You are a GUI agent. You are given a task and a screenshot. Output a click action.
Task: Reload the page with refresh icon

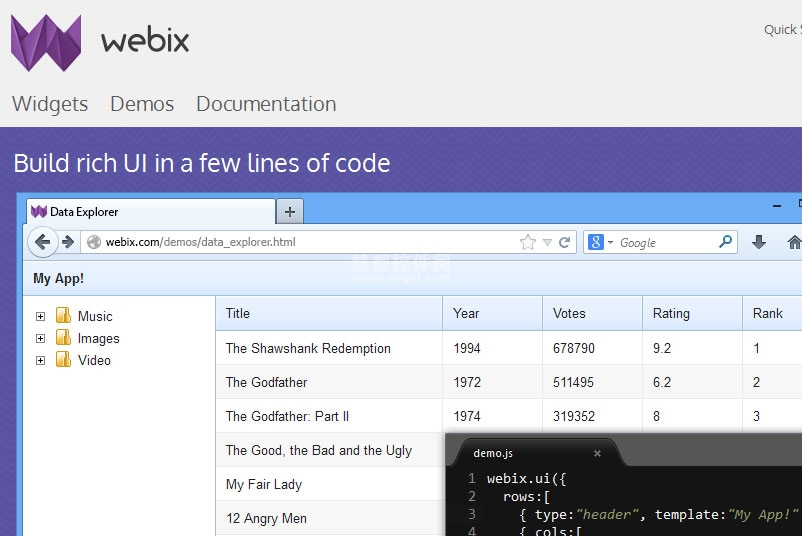pos(565,242)
